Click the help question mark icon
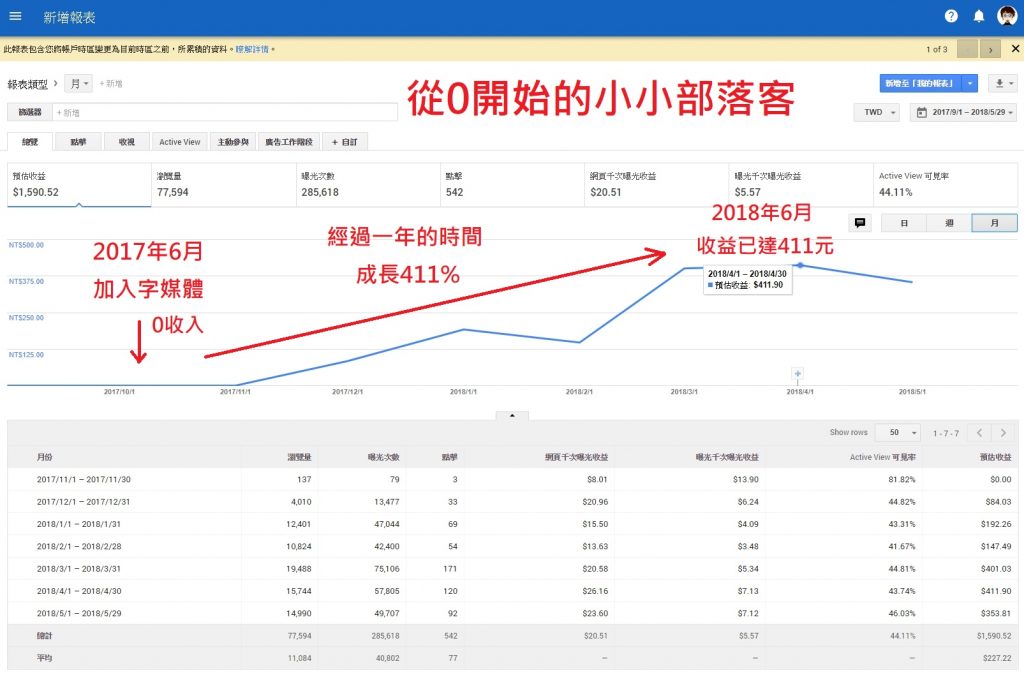Viewport: 1024px width, 673px height. point(950,16)
